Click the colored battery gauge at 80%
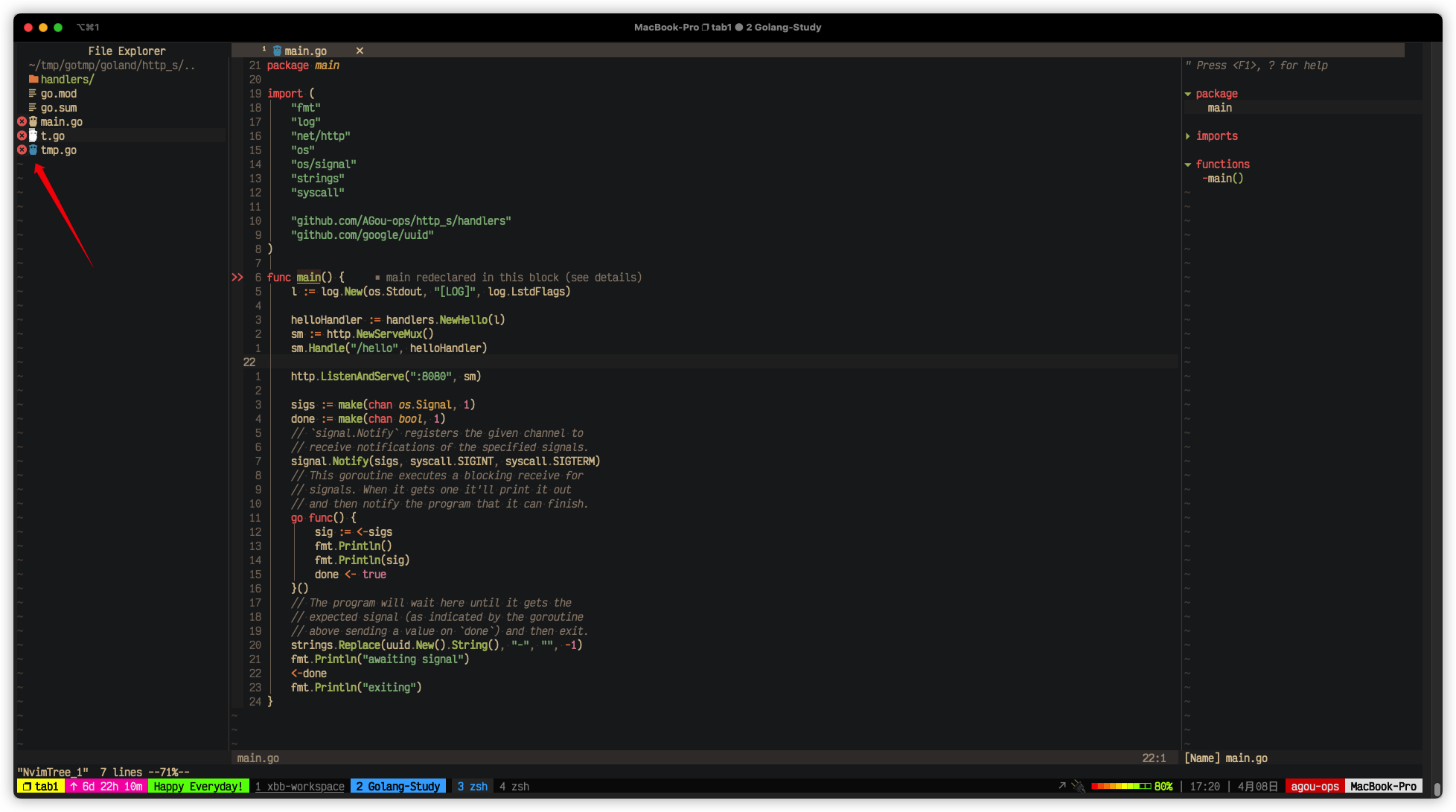The width and height of the screenshot is (1456, 812). tap(1123, 784)
